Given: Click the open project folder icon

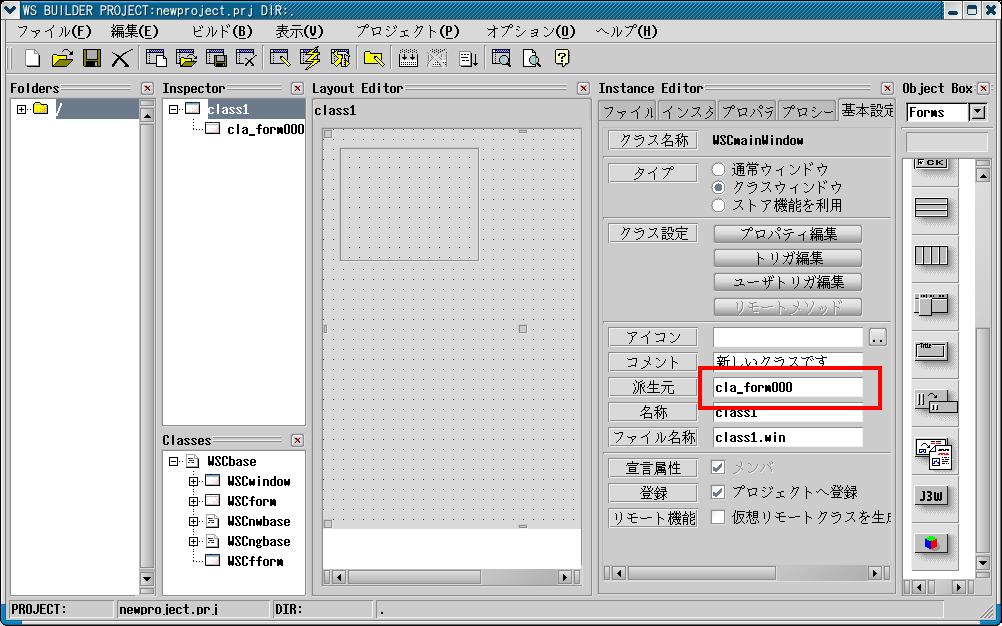Looking at the screenshot, I should point(62,58).
